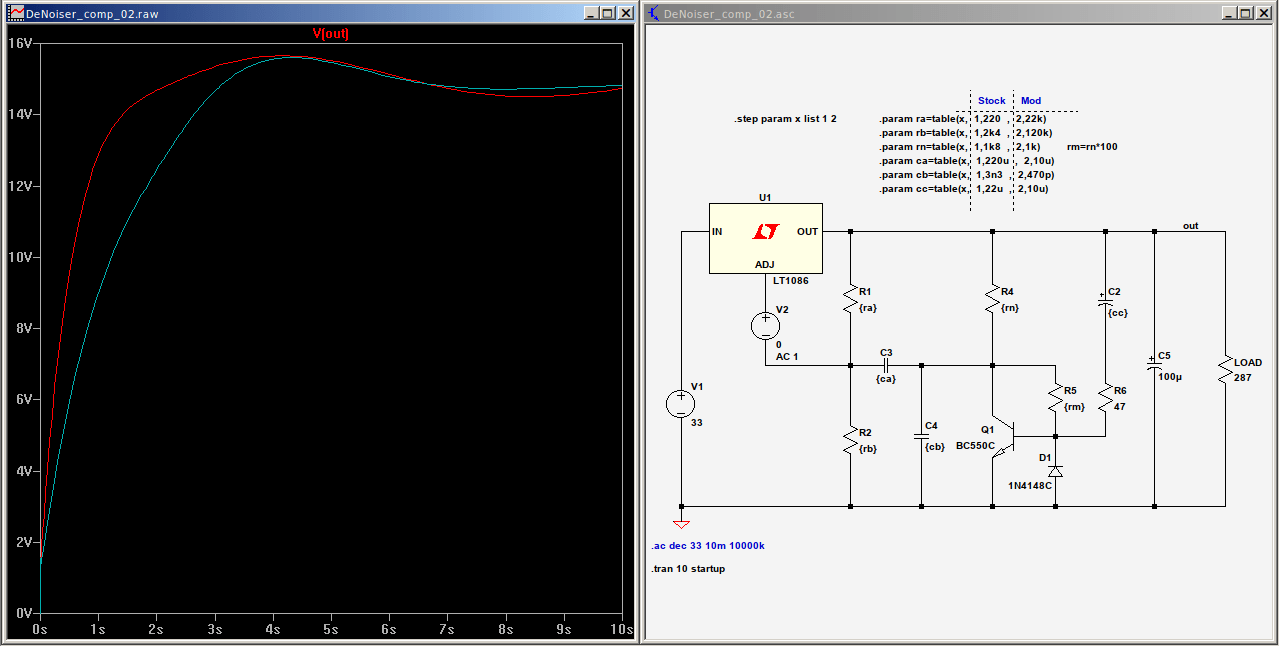The width and height of the screenshot is (1280, 646).
Task: Click the {rm} value of R5
Action: pyautogui.click(x=1074, y=406)
